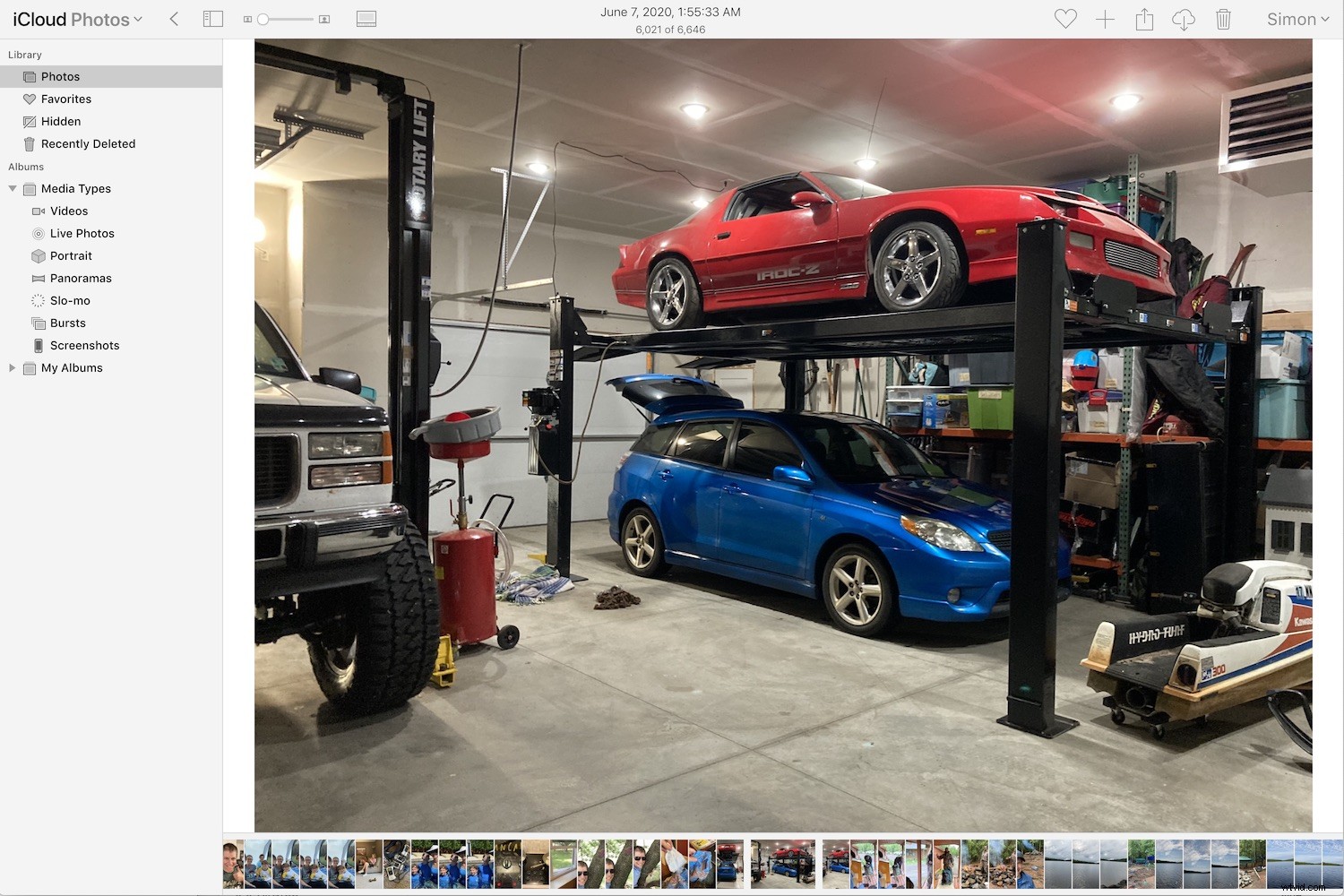Download the photo from iCloud

click(1184, 19)
